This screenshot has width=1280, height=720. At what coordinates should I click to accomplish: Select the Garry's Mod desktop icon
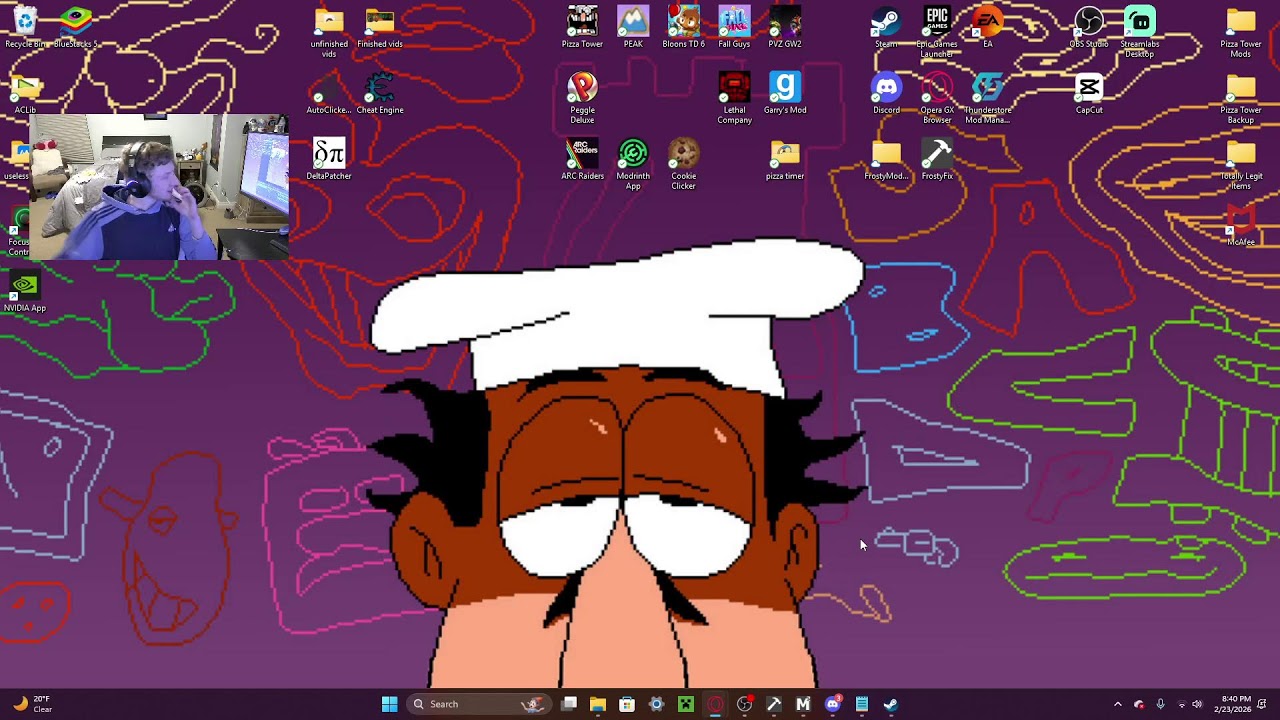click(x=785, y=93)
